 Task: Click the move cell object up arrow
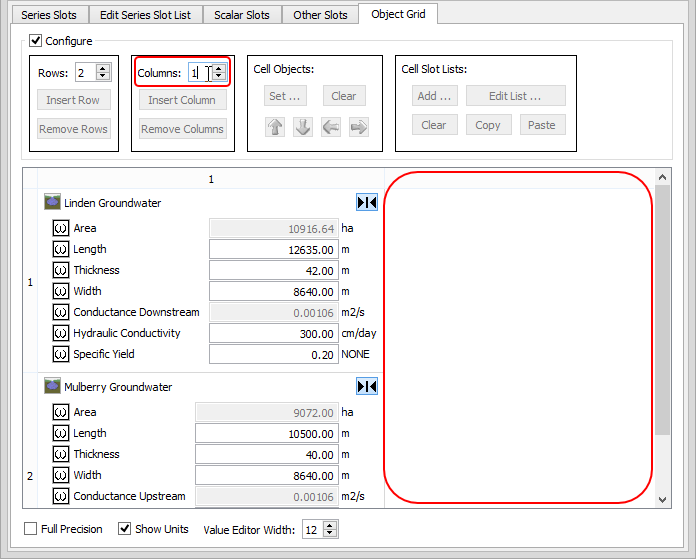[275, 127]
